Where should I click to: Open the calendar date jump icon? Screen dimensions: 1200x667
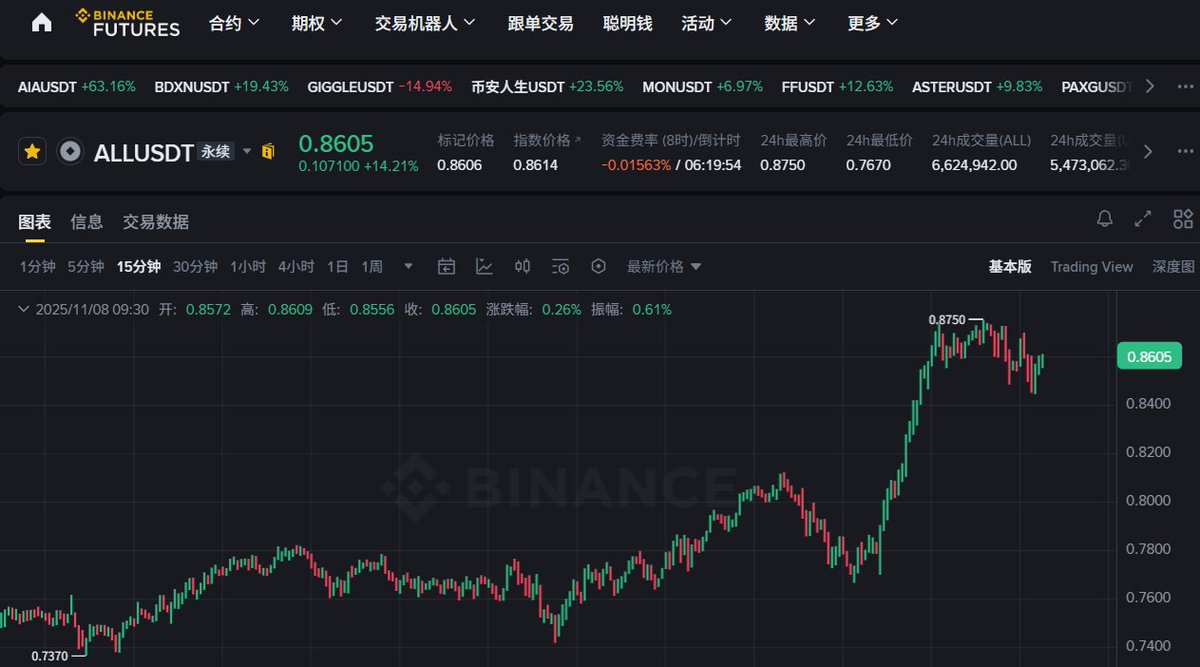point(447,266)
